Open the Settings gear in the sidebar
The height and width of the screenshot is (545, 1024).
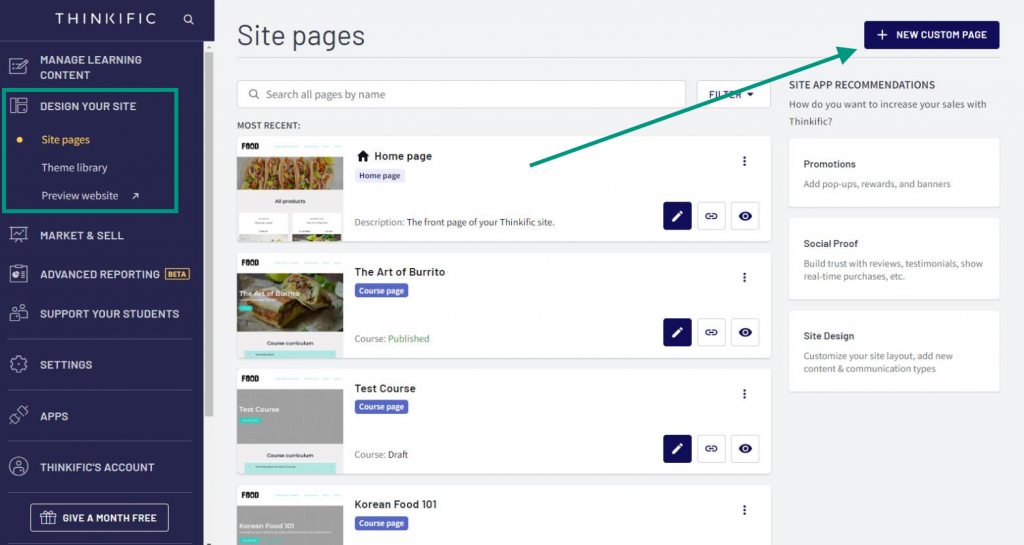19,365
